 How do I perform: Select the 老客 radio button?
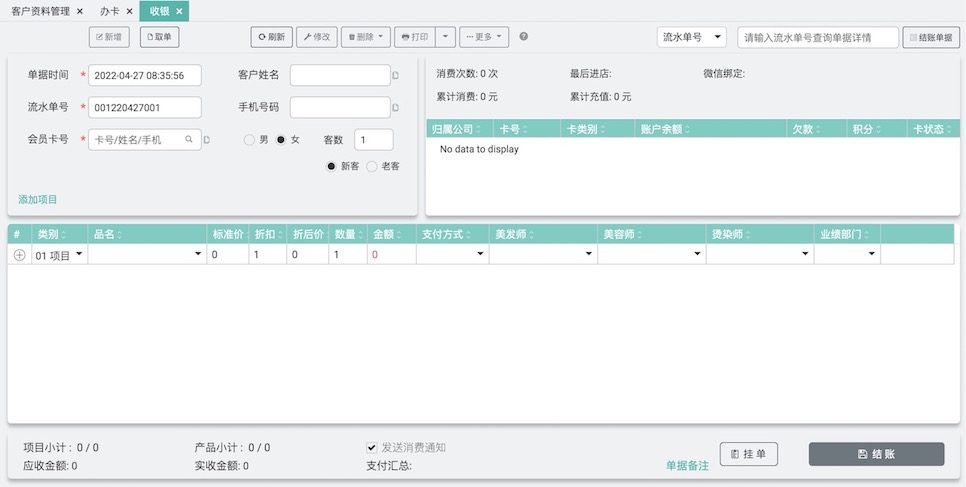pos(371,166)
